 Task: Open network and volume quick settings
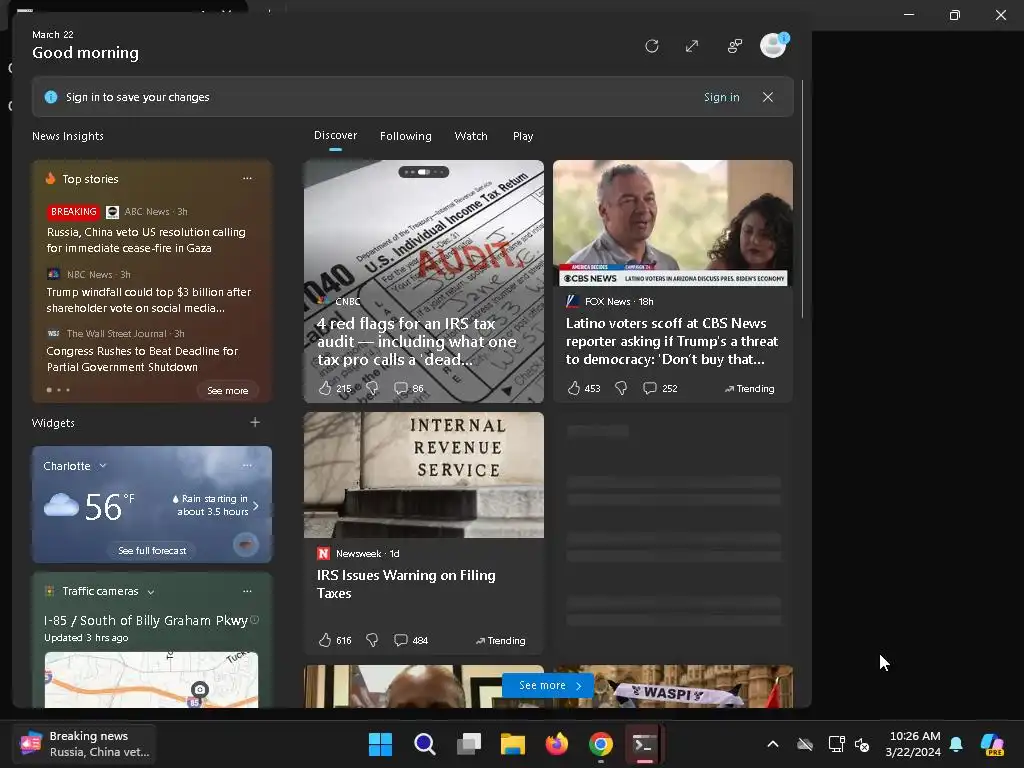848,744
